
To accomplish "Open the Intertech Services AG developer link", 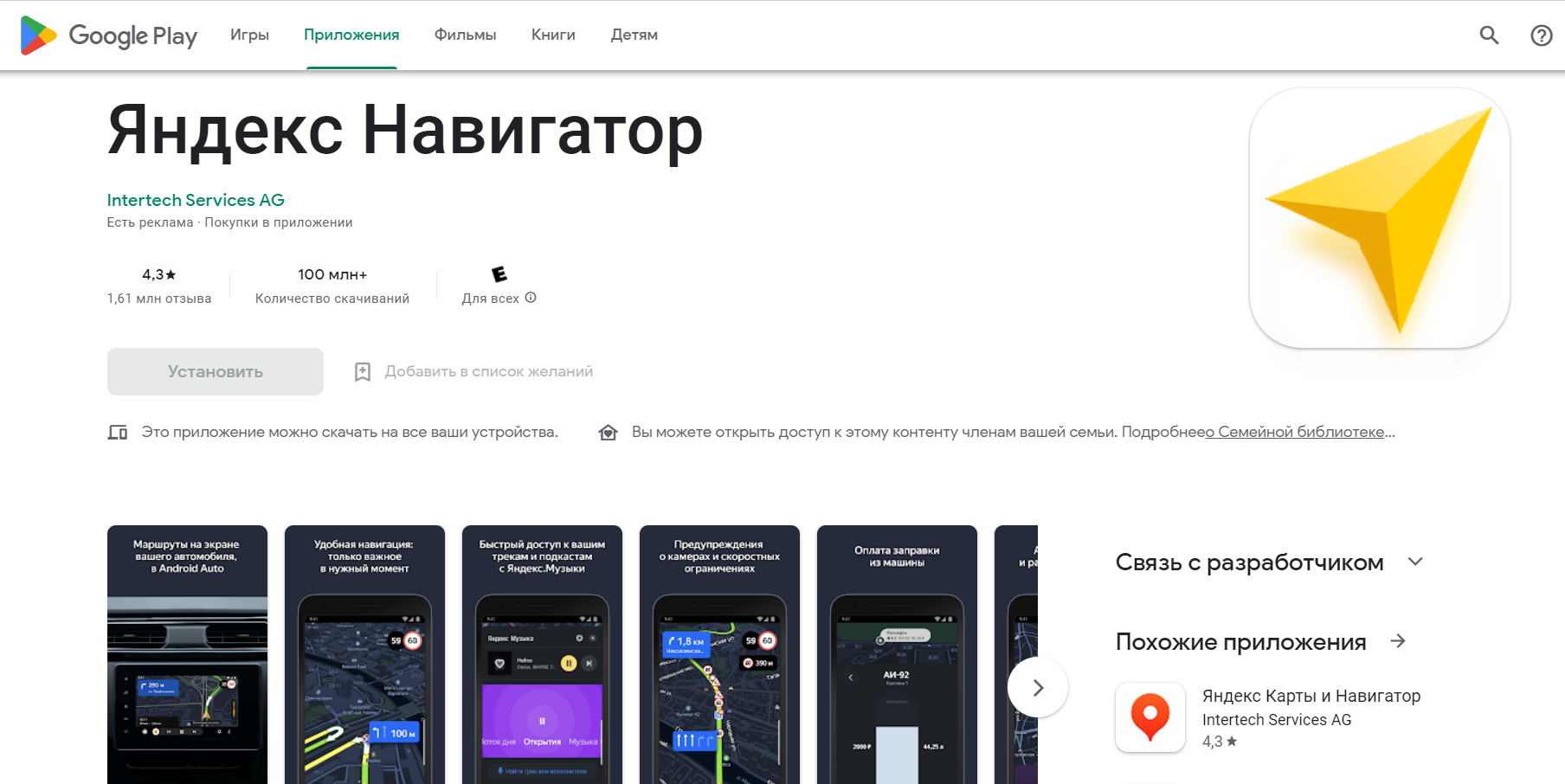I will 196,200.
